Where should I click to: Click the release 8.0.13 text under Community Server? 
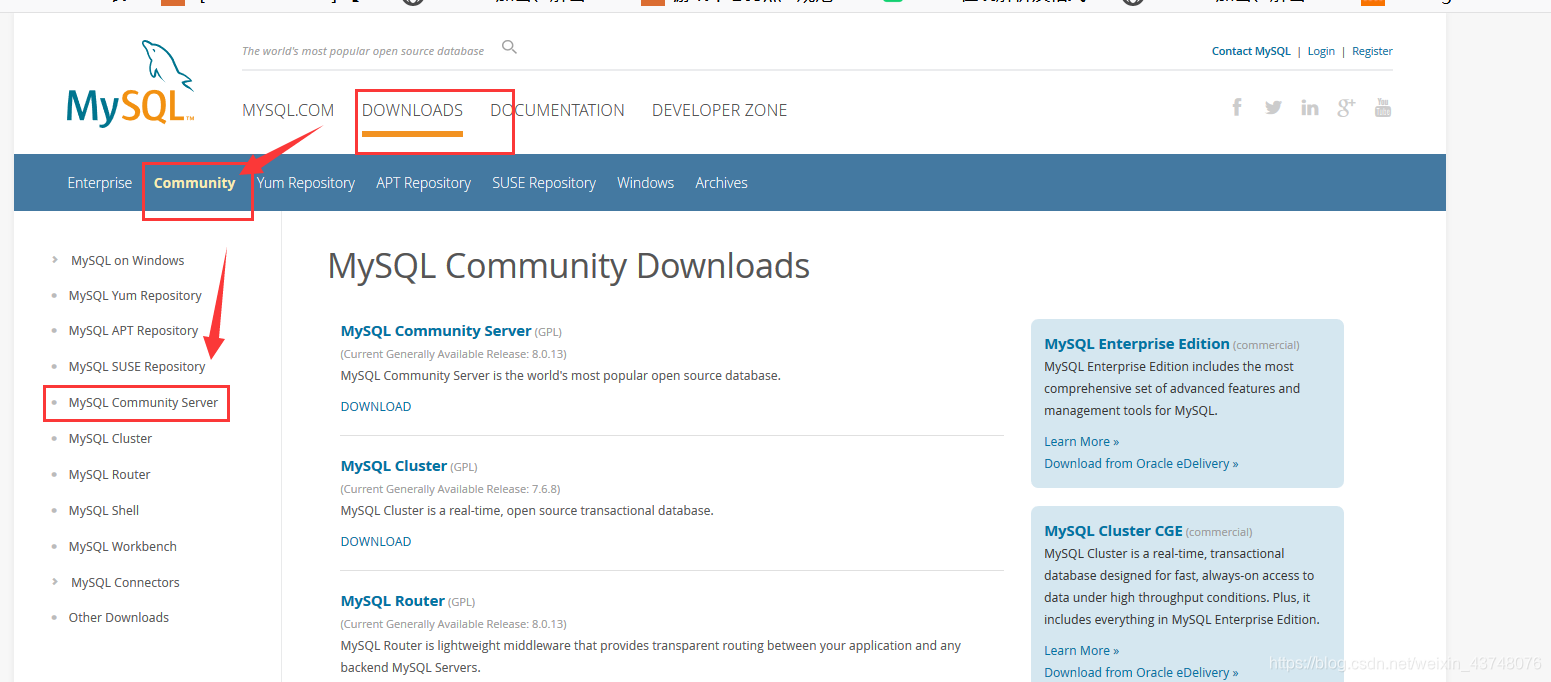pos(453,354)
